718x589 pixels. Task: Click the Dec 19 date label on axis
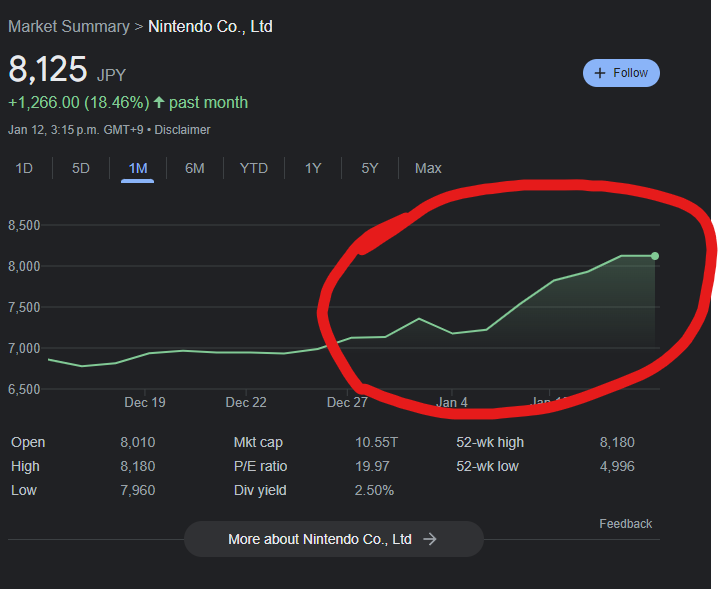click(x=145, y=403)
